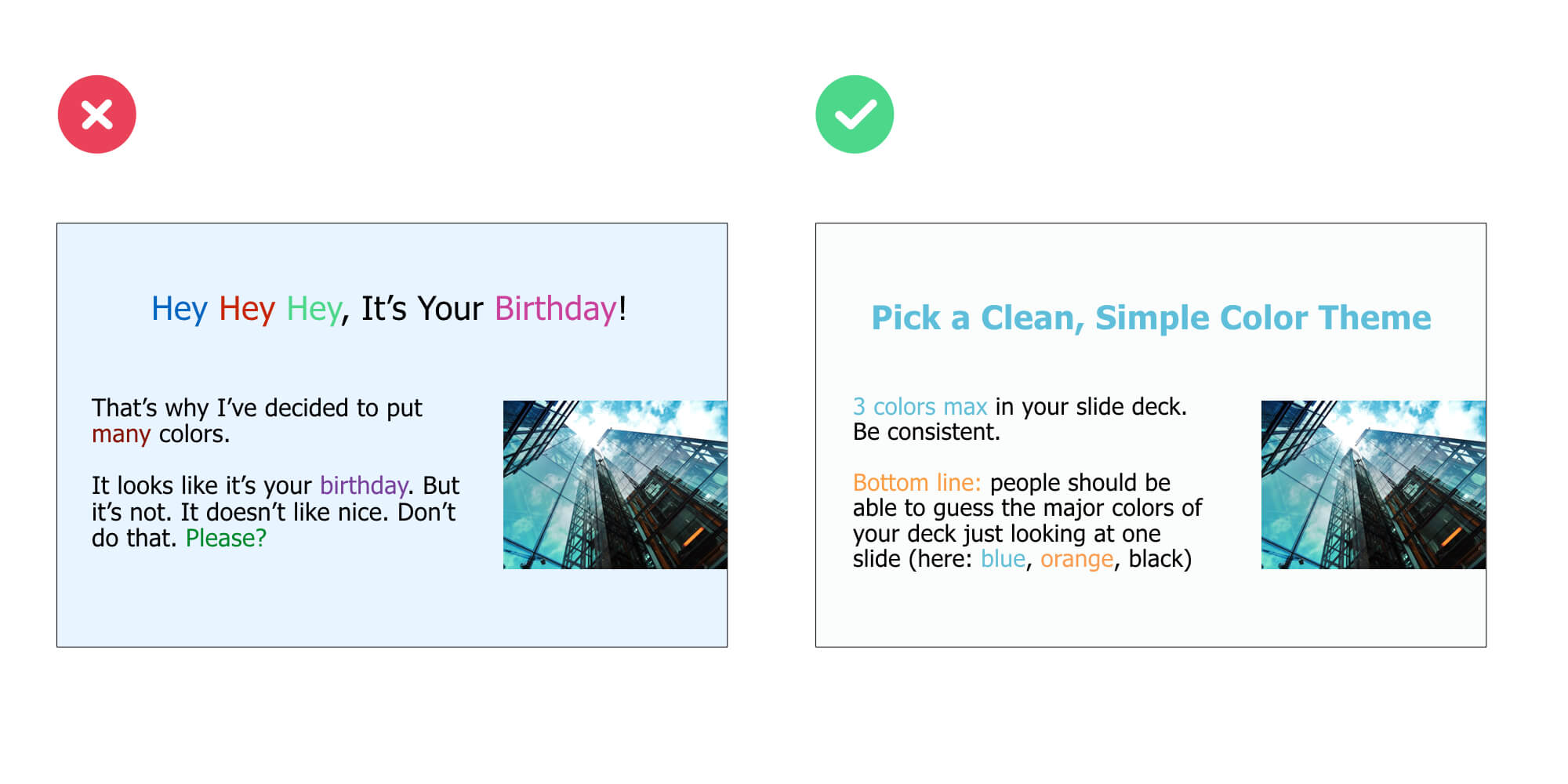Click the green word 'Hey' in title

click(314, 308)
